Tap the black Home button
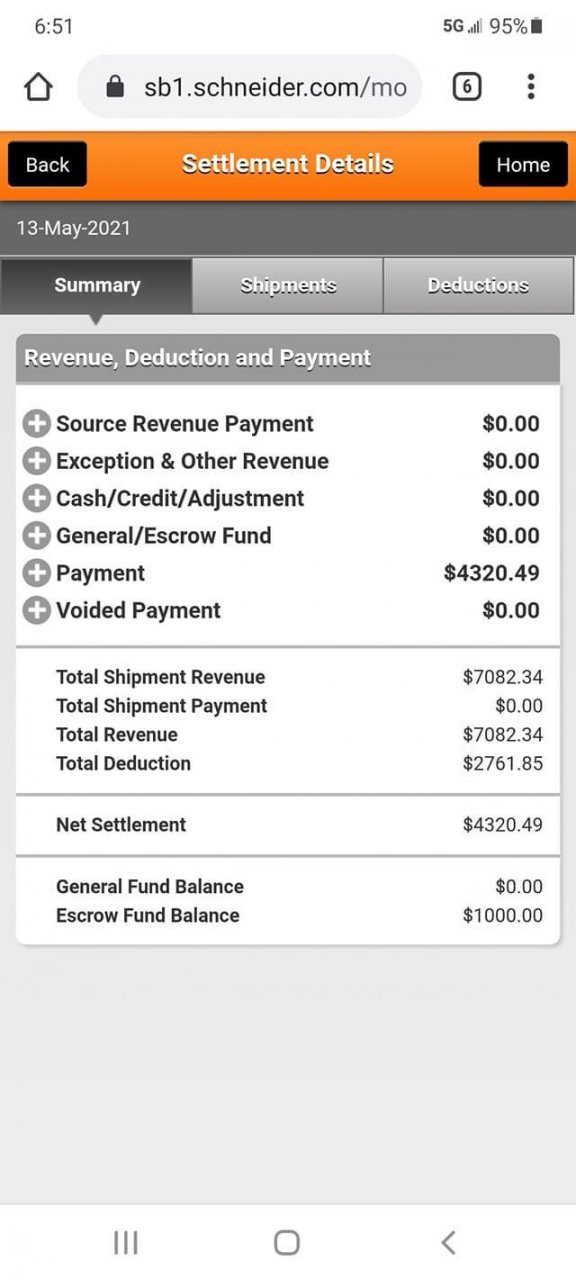This screenshot has height=1280, width=576. 523,165
